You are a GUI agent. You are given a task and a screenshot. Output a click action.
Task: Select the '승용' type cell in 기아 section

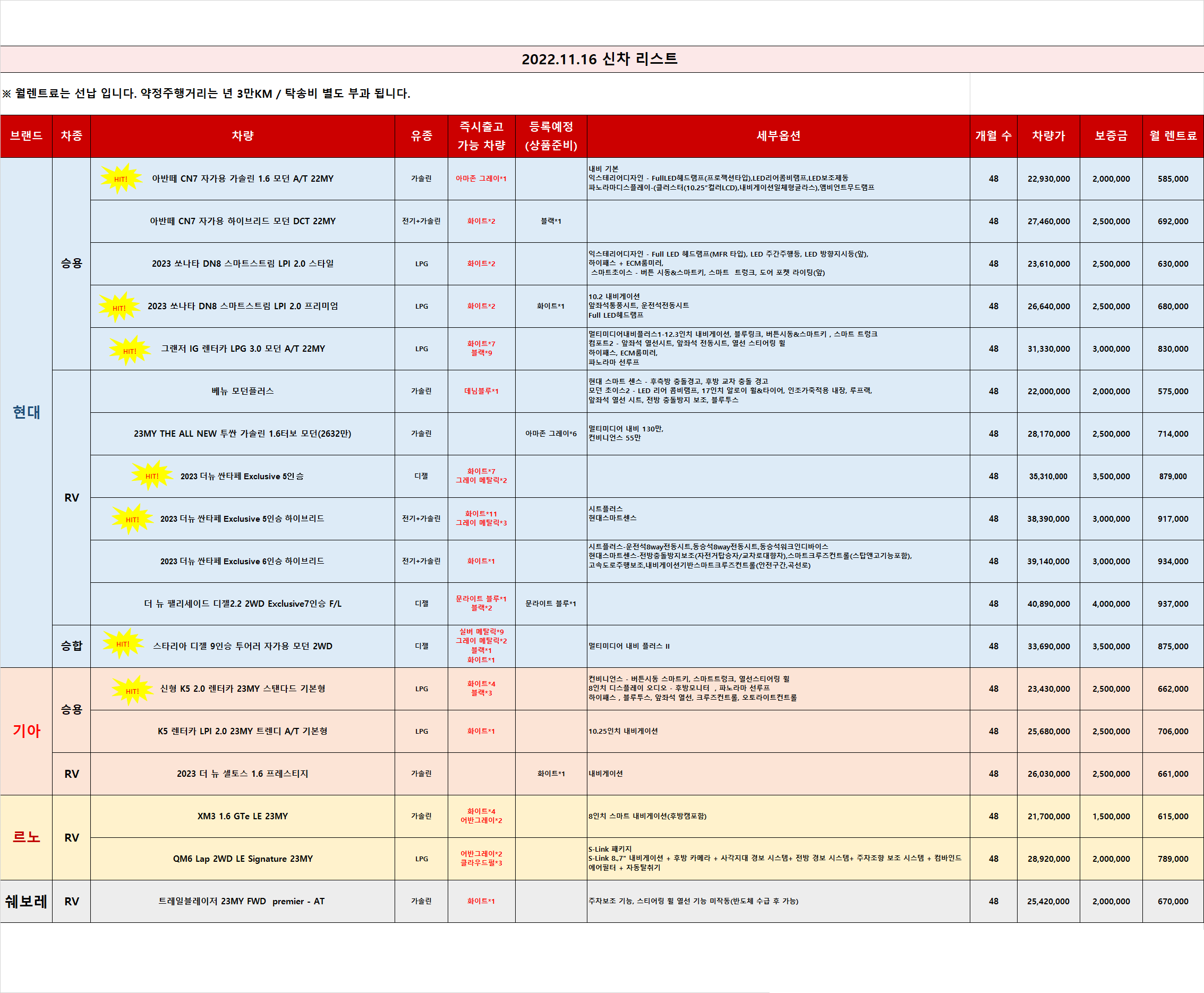pyautogui.click(x=72, y=710)
